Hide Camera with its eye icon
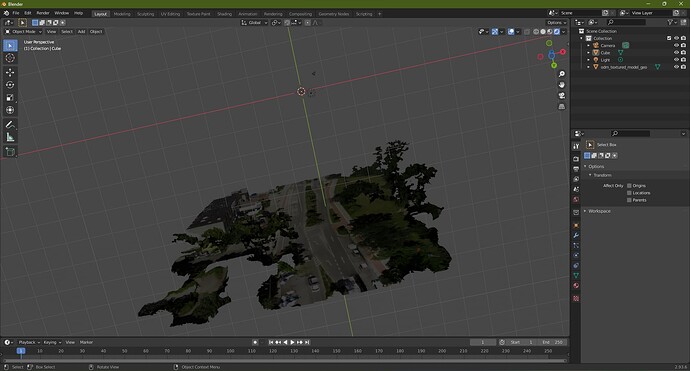The width and height of the screenshot is (690, 371). tap(676, 45)
